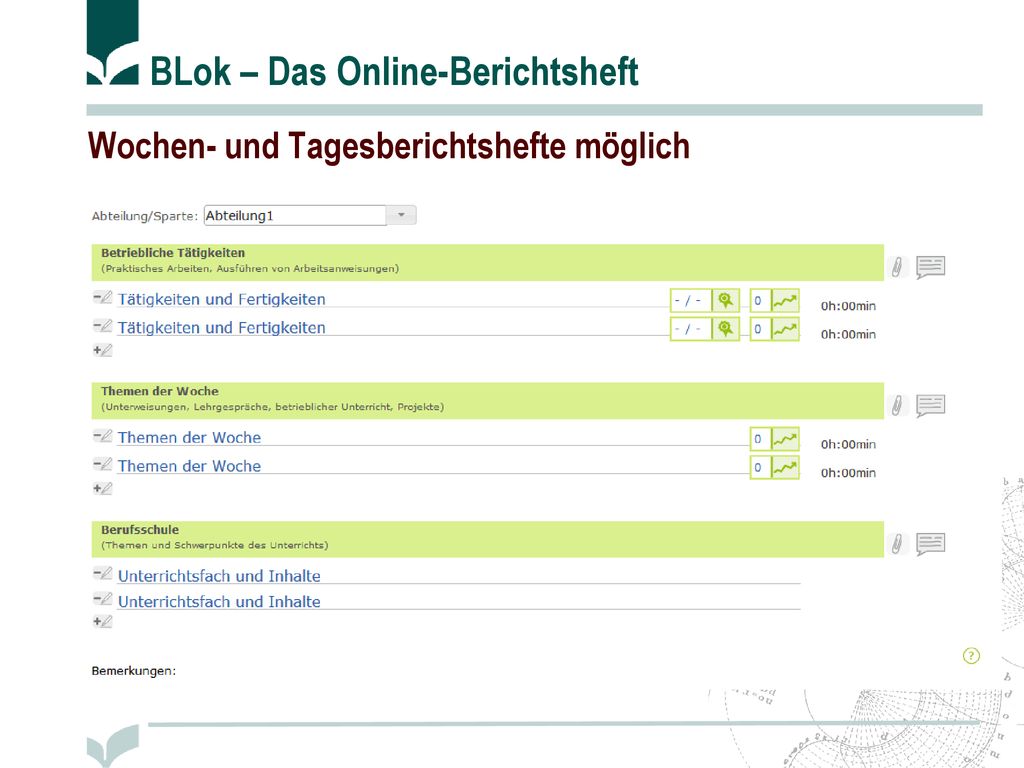Screen dimensions: 1024x768
Task: Remove first Themen der Woche entry
Action: 103,436
